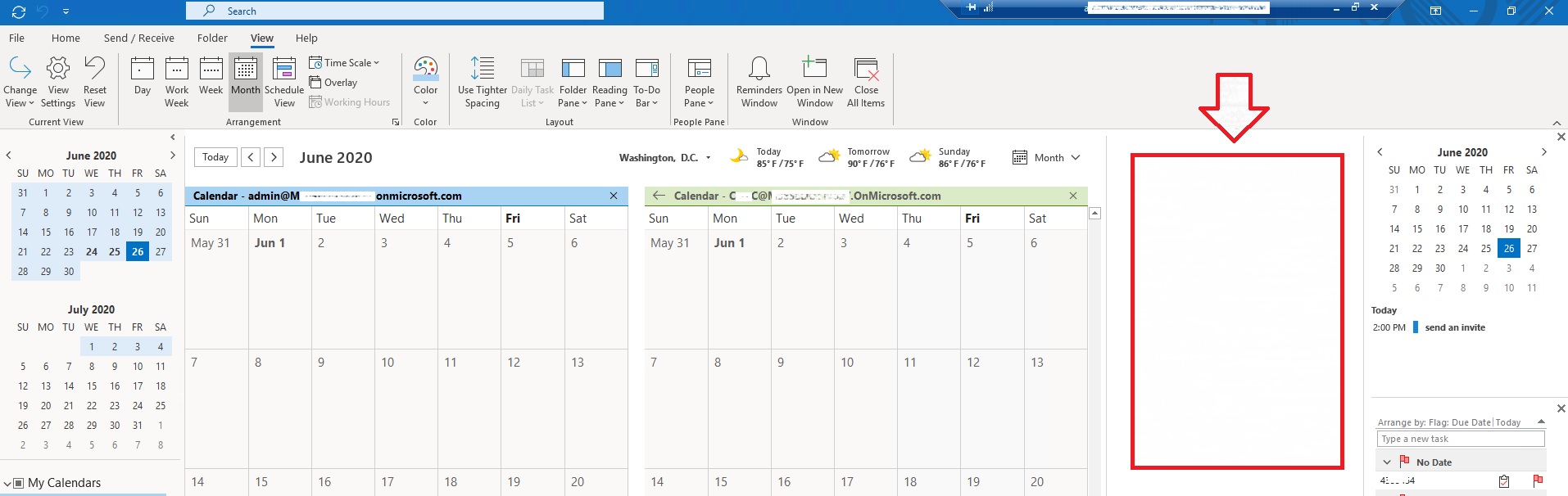This screenshot has width=1568, height=496.
Task: Open To-Do Bar dropdown
Action: [646, 82]
